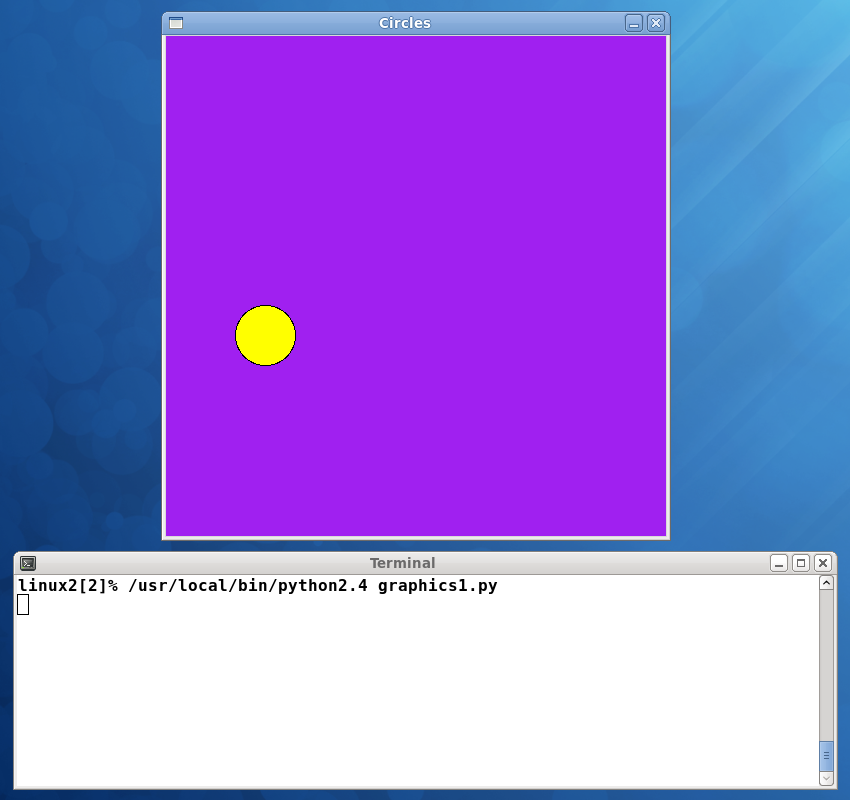
Task: Click the Terminal scrollbar thumb
Action: [826, 756]
